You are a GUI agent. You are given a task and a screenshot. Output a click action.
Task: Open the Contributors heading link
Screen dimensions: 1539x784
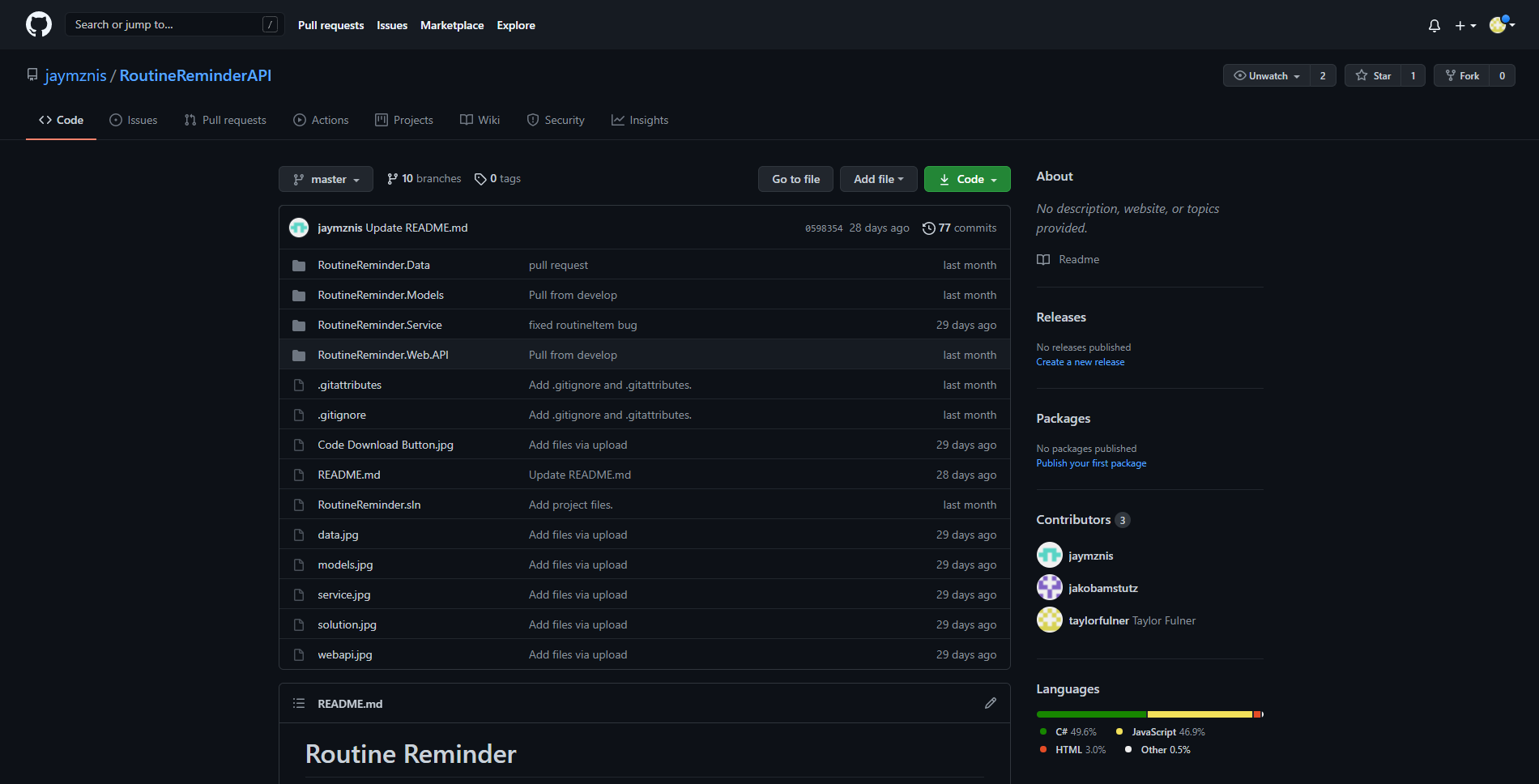pyautogui.click(x=1082, y=519)
